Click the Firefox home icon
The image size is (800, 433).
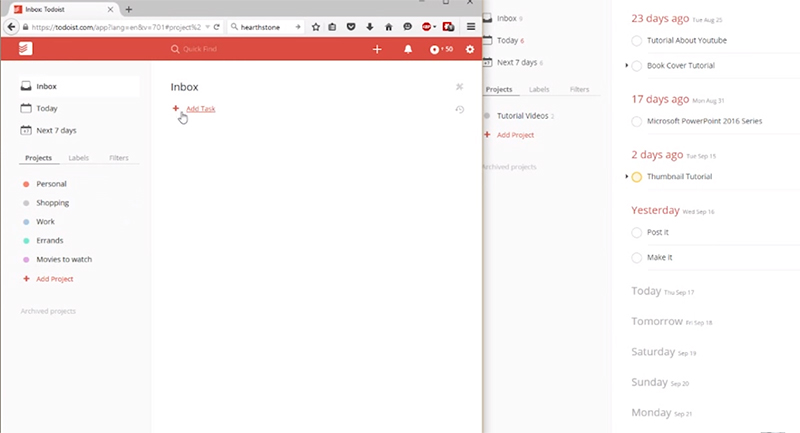(389, 26)
